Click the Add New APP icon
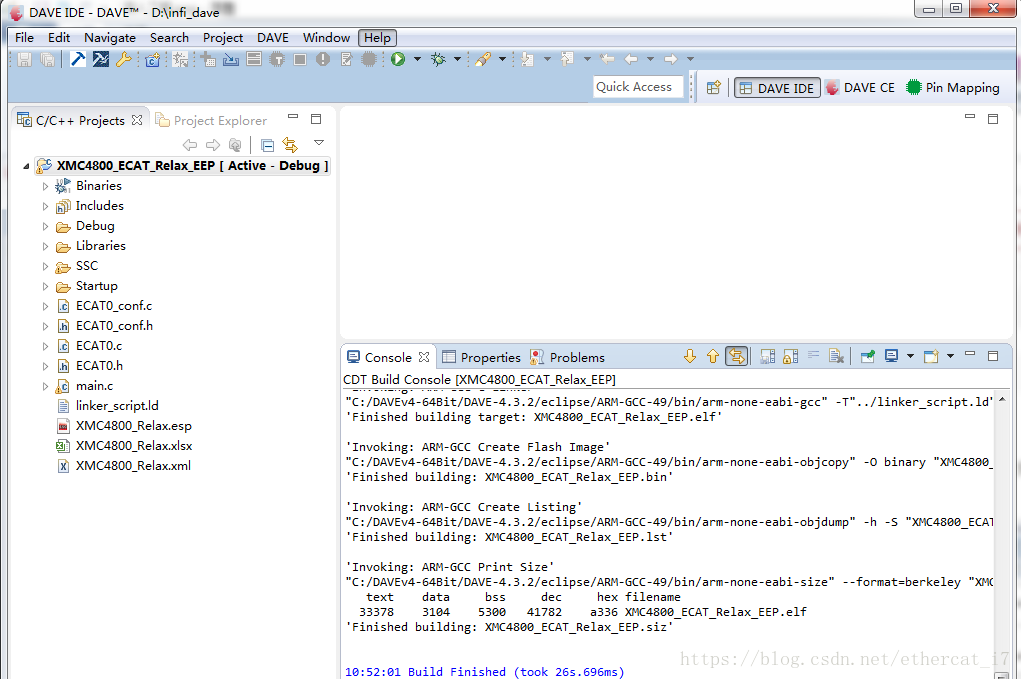This screenshot has height=679, width=1021. click(x=208, y=60)
